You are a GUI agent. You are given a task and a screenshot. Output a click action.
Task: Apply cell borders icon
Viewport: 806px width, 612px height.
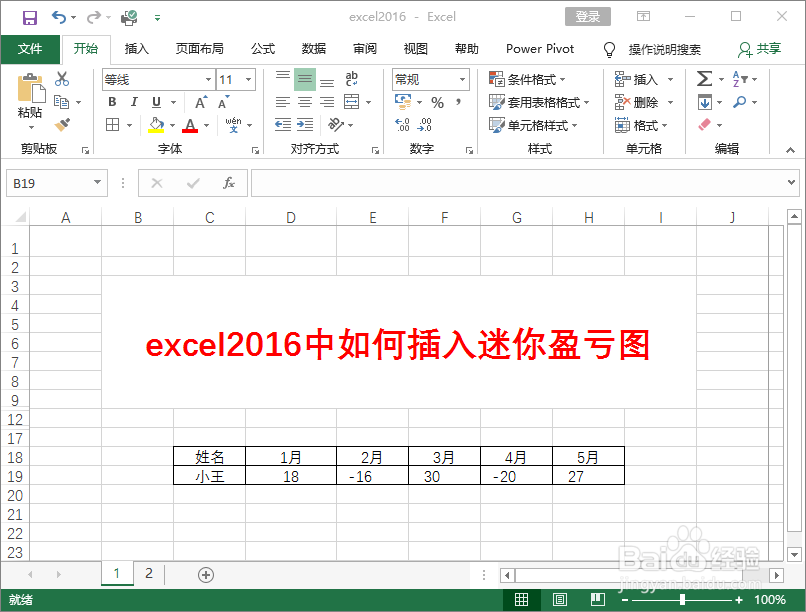(113, 125)
